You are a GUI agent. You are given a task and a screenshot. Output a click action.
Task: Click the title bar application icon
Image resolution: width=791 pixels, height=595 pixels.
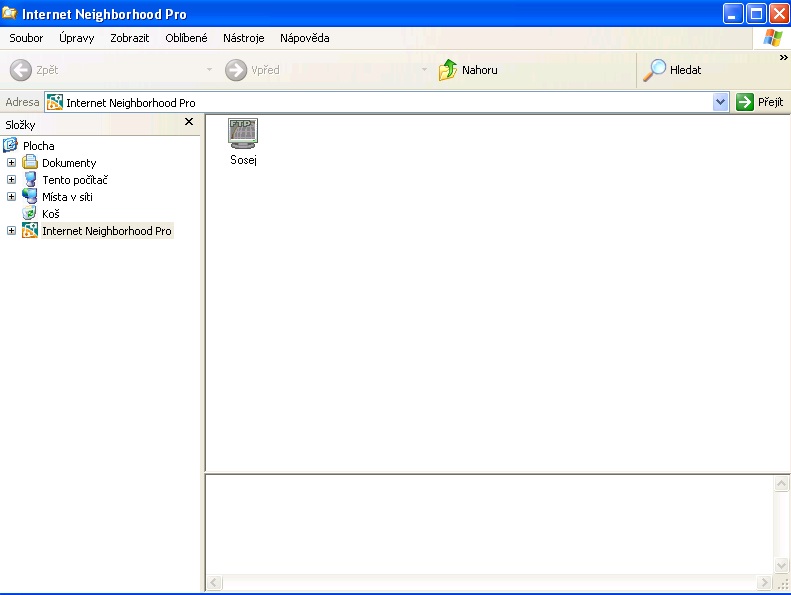(9, 13)
